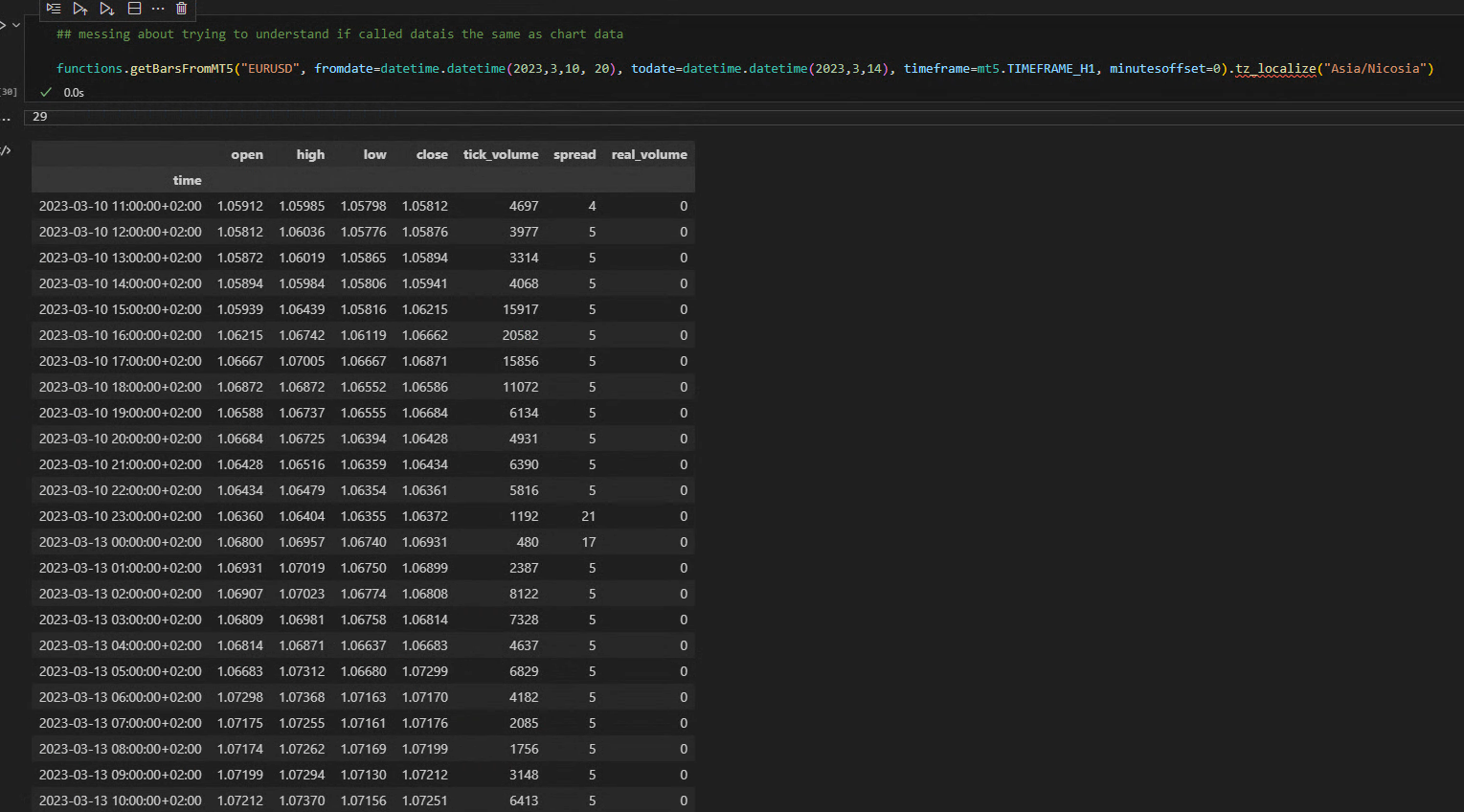Screen dimensions: 1464x812
Task: Click the real_volume column header
Action: point(649,154)
